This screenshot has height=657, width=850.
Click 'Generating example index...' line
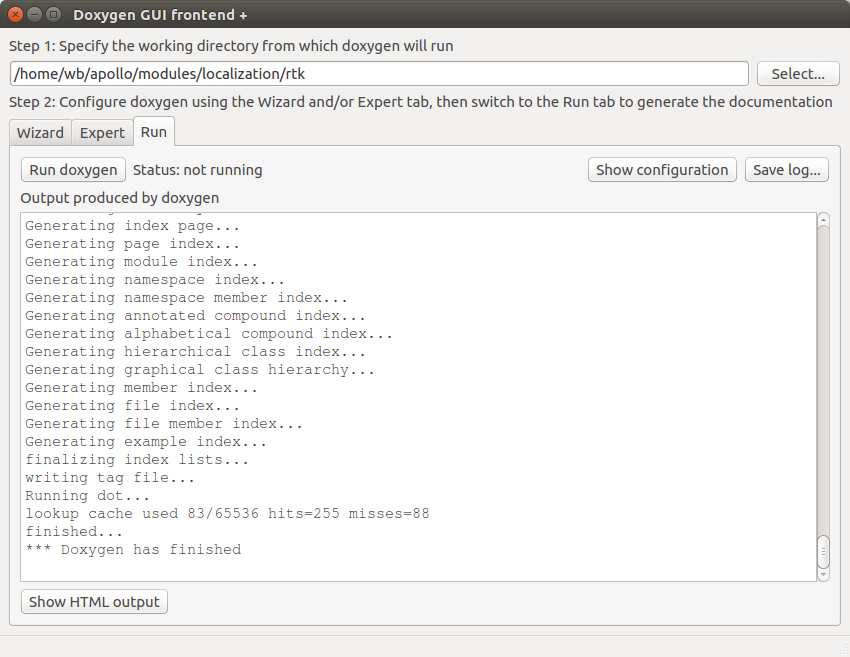(146, 441)
